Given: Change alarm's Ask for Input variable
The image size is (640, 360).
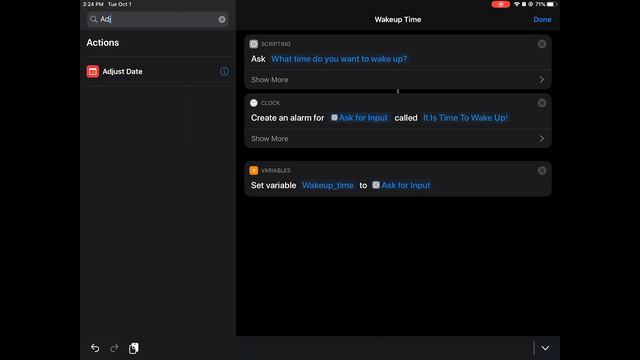Looking at the screenshot, I should point(359,118).
